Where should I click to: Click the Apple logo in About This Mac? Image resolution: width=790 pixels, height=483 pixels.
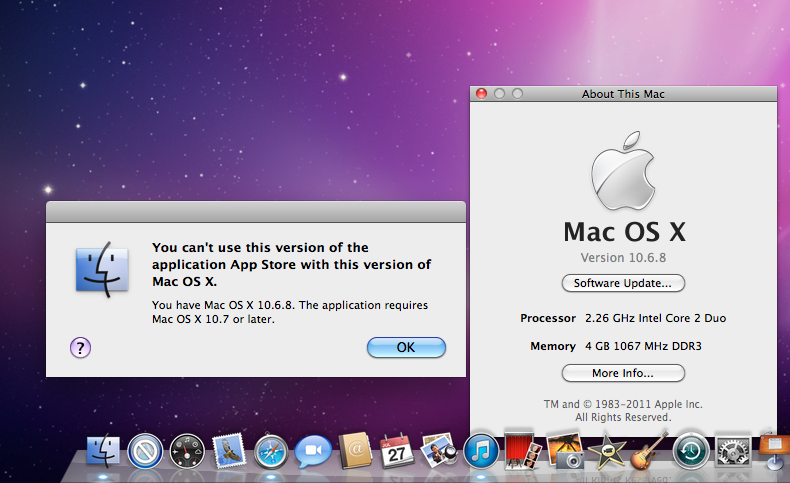[x=623, y=171]
